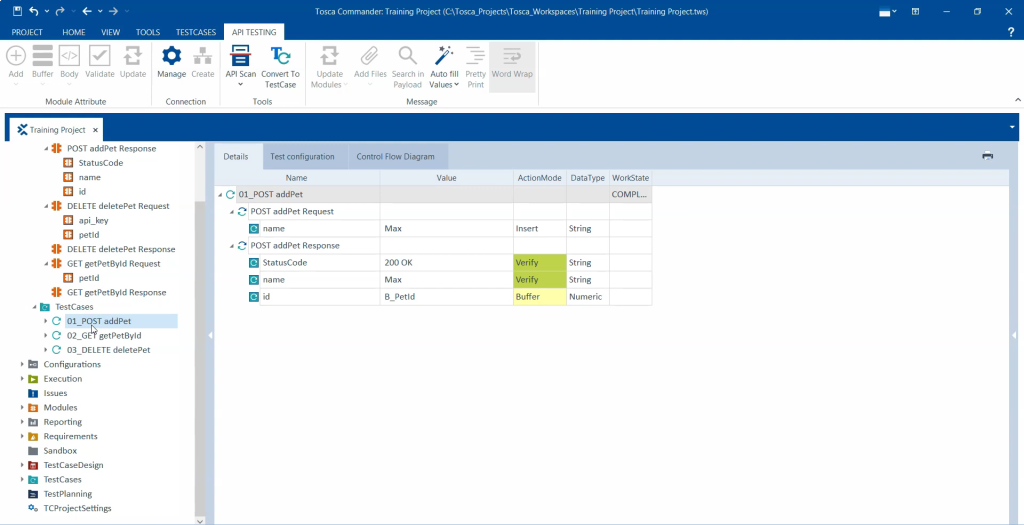Click the tree panel vertical scrollbar
Screen dimensions: 1024x525
[x=200, y=359]
